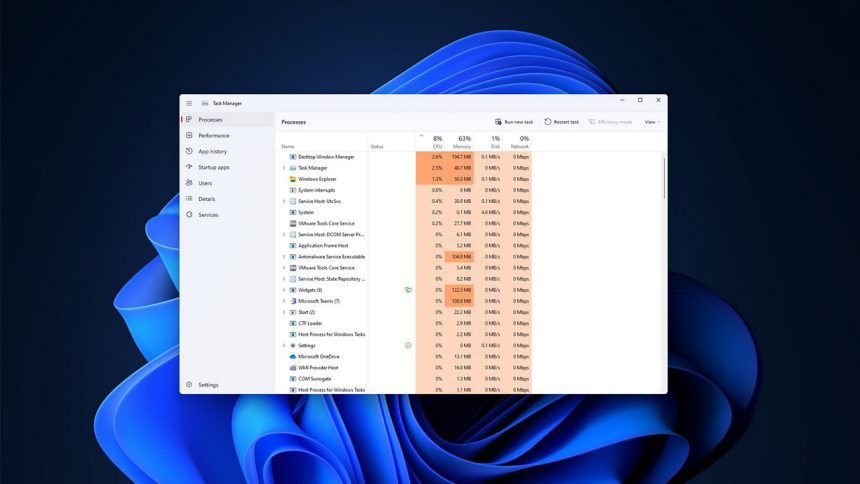Expand the Widgets (3) process group
This screenshot has height=484, width=860.
point(284,290)
